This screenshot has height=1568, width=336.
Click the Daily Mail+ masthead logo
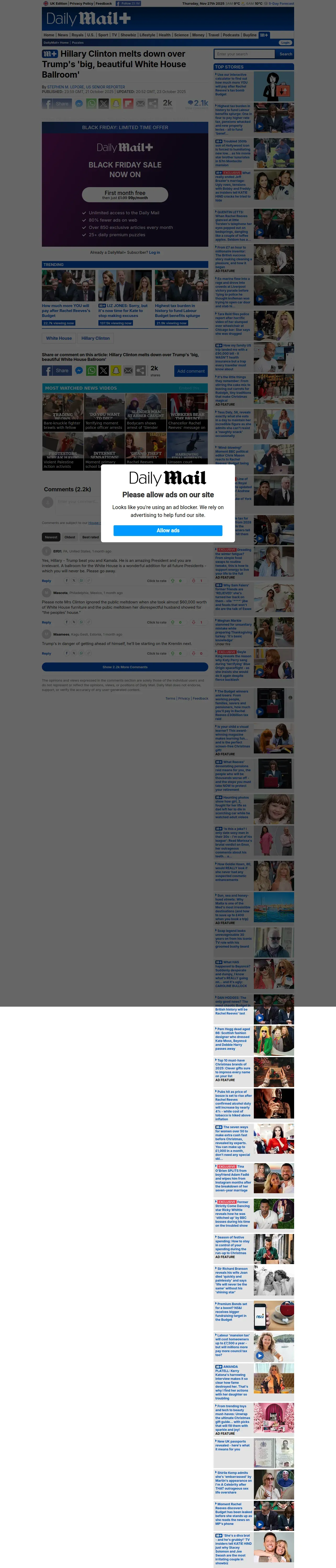89,19
